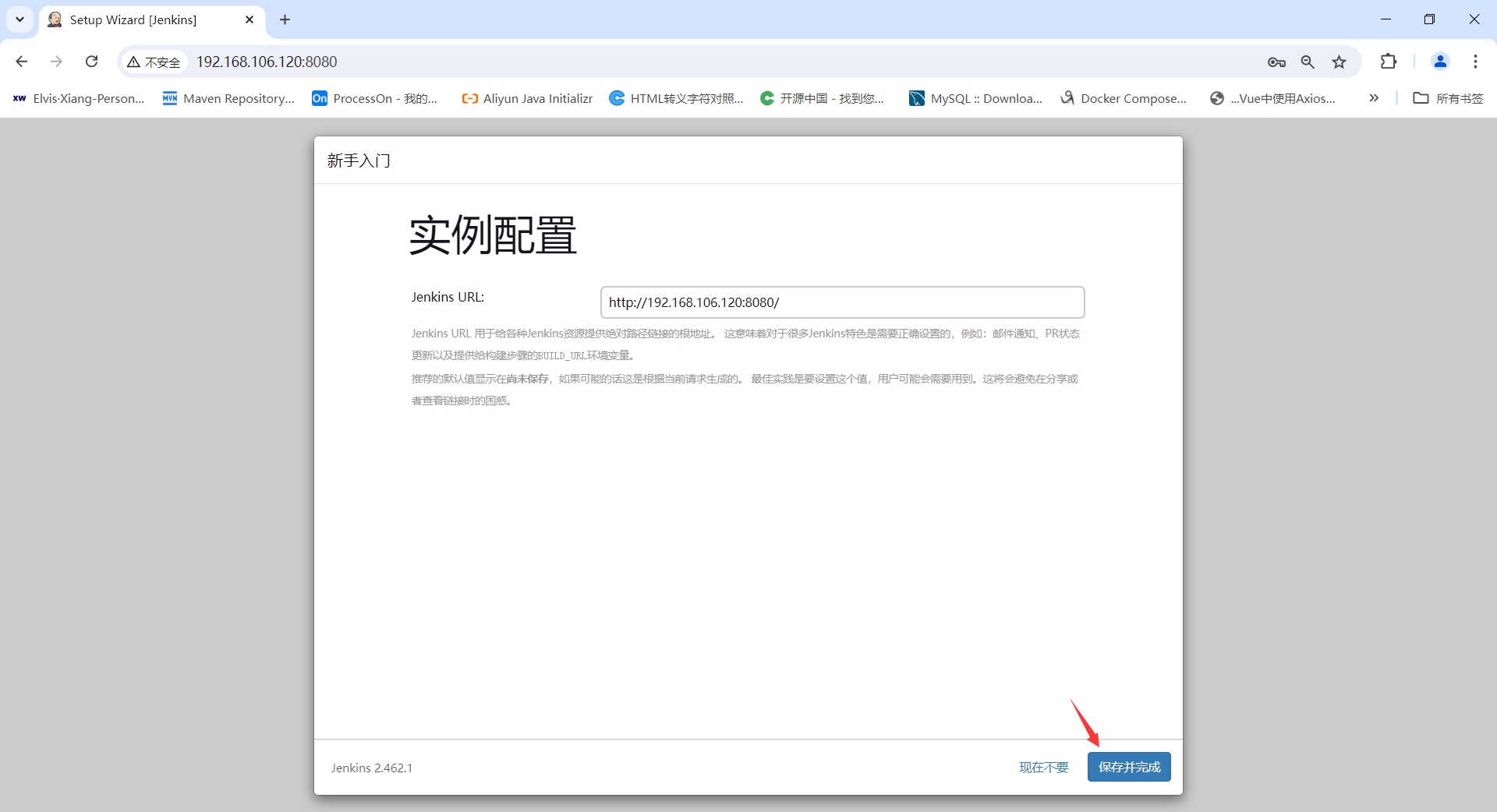The image size is (1497, 812).
Task: Click the 保存并完成 button
Action: click(x=1129, y=767)
